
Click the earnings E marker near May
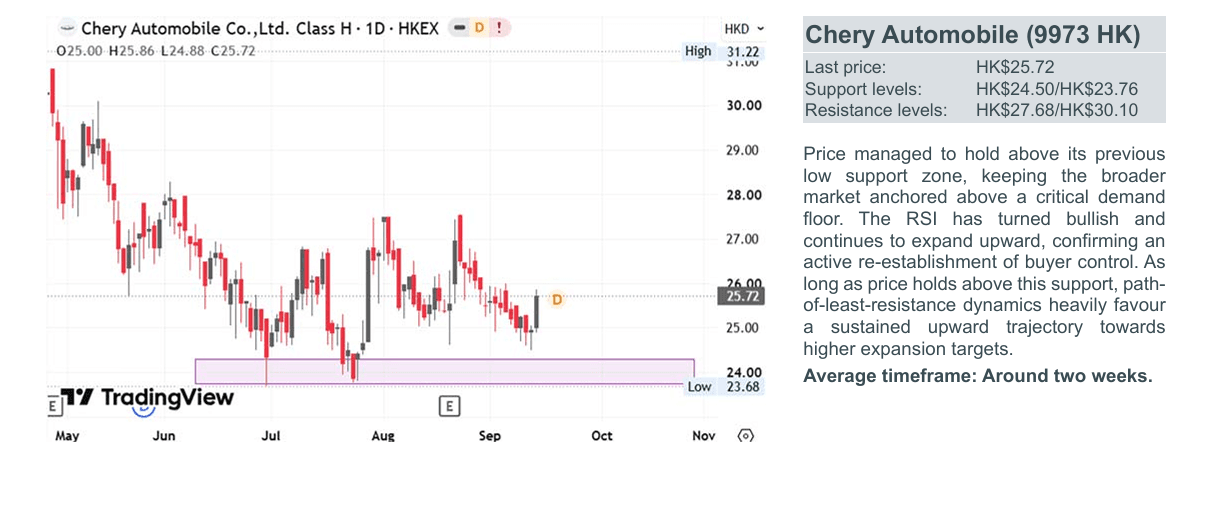coord(54,406)
